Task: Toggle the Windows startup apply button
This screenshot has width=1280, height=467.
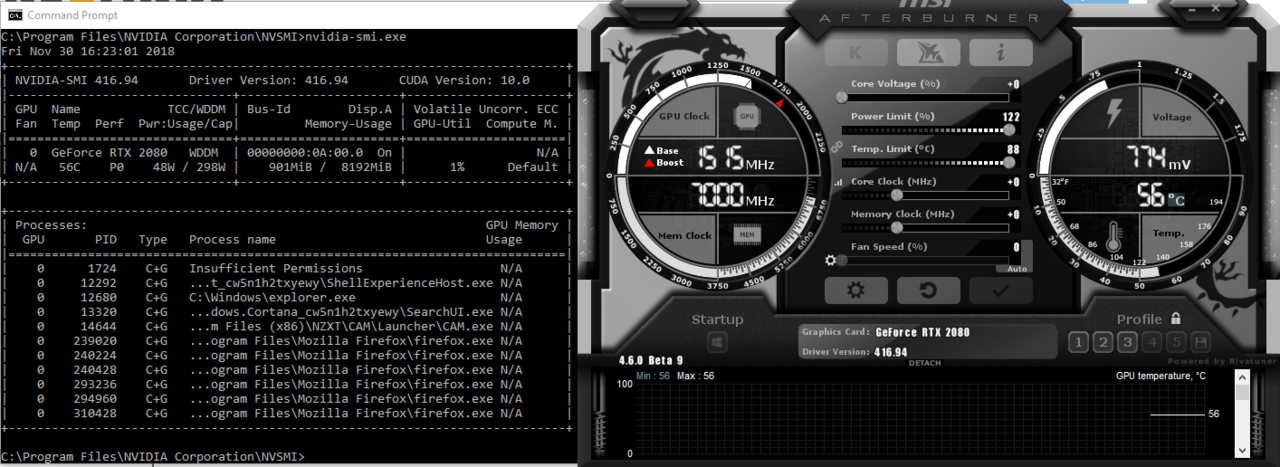Action: pos(717,343)
